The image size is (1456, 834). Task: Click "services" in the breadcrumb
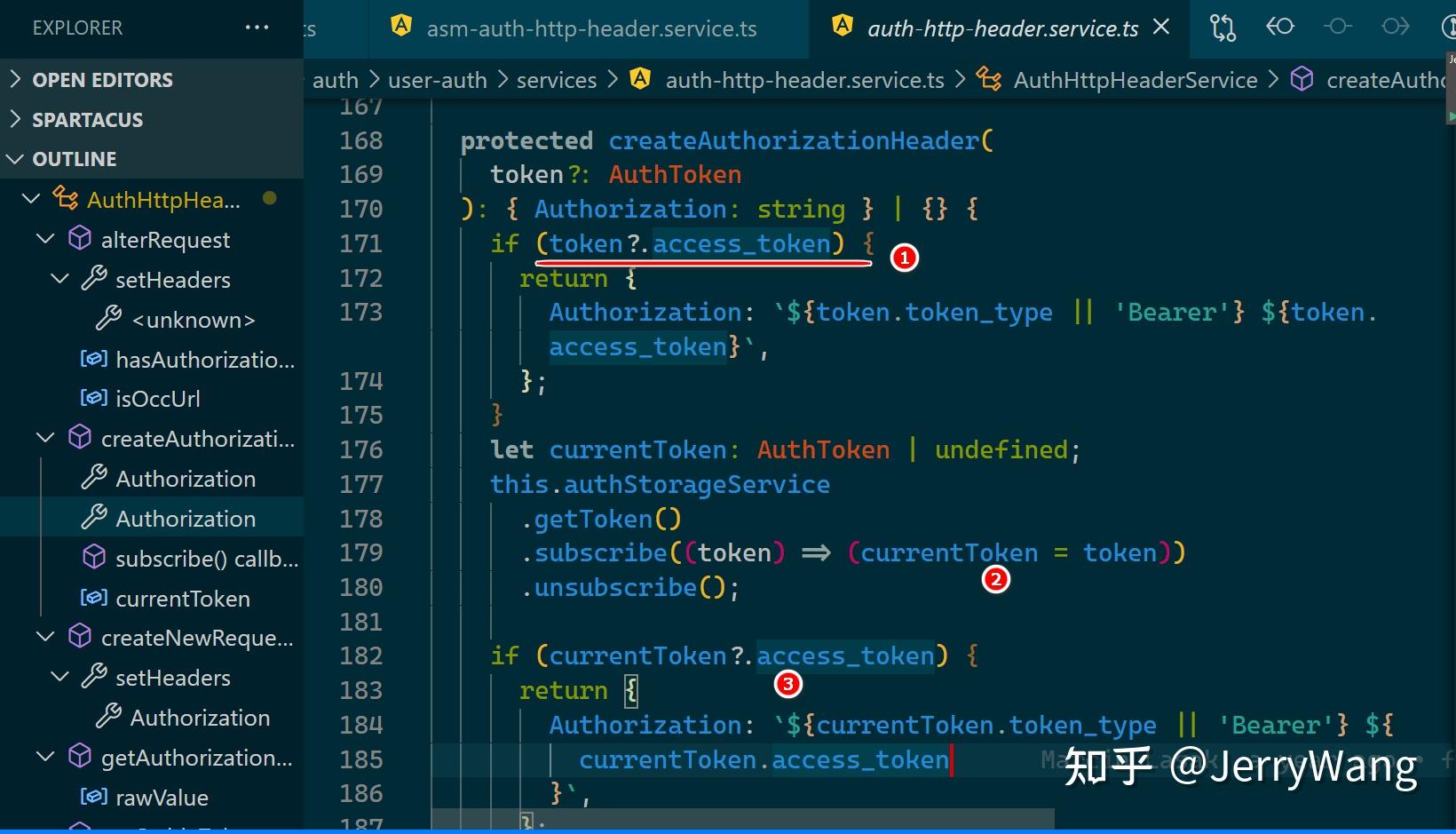pyautogui.click(x=556, y=79)
